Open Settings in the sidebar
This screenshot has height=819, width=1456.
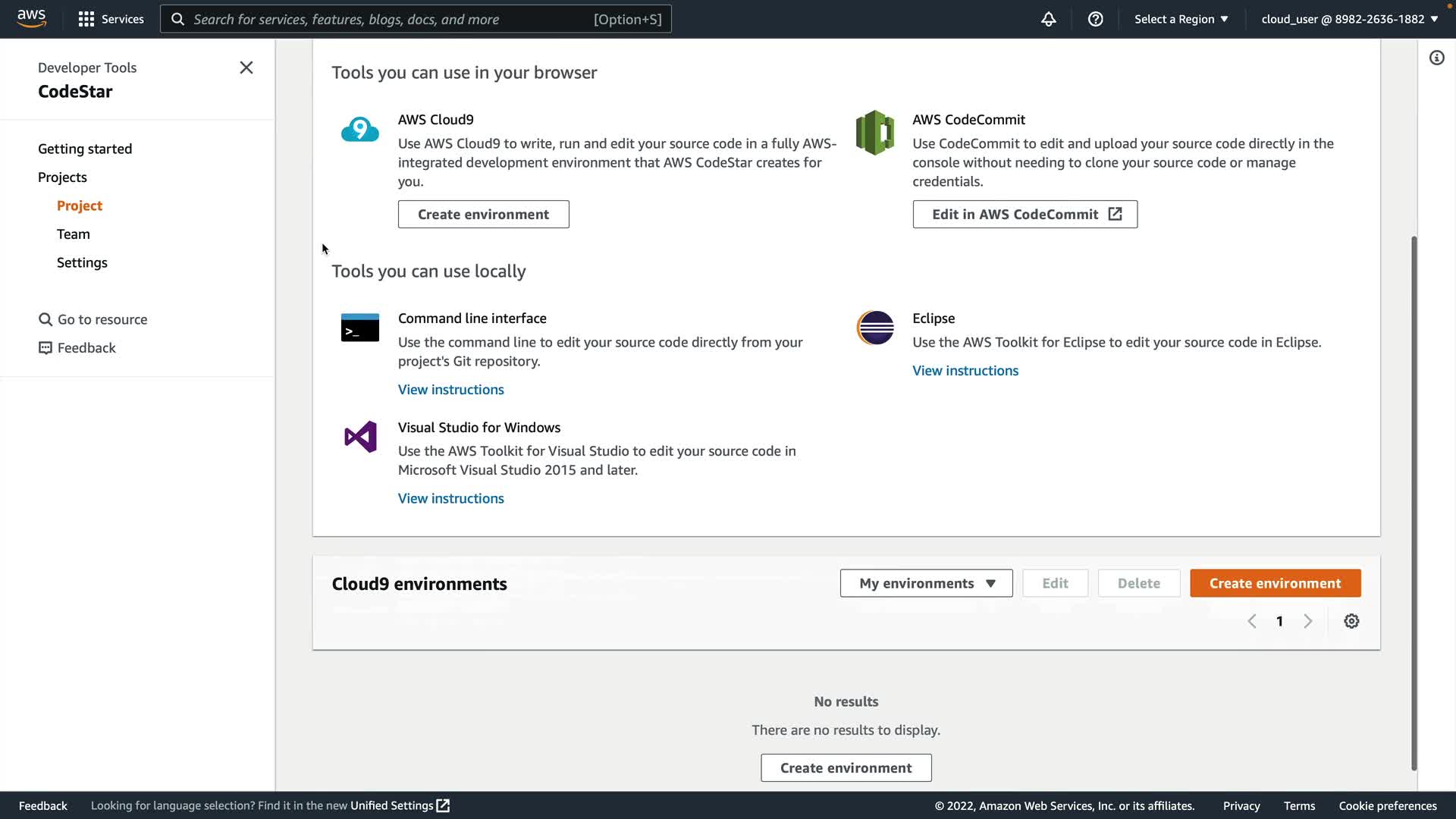[x=82, y=262]
